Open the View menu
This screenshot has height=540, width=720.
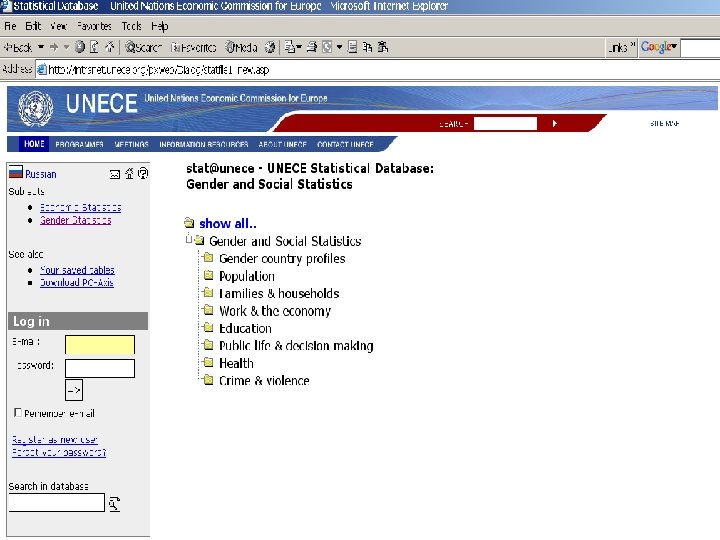click(x=59, y=26)
